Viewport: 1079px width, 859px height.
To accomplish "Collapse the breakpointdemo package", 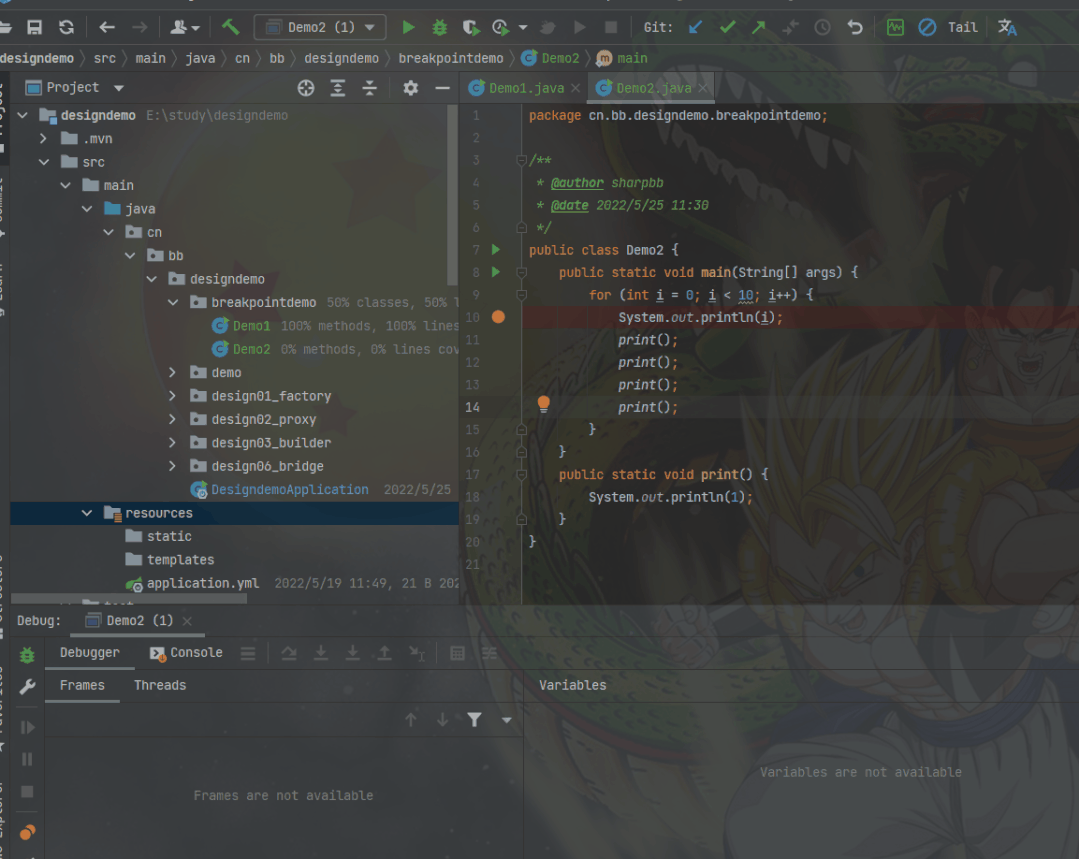I will [x=172, y=302].
